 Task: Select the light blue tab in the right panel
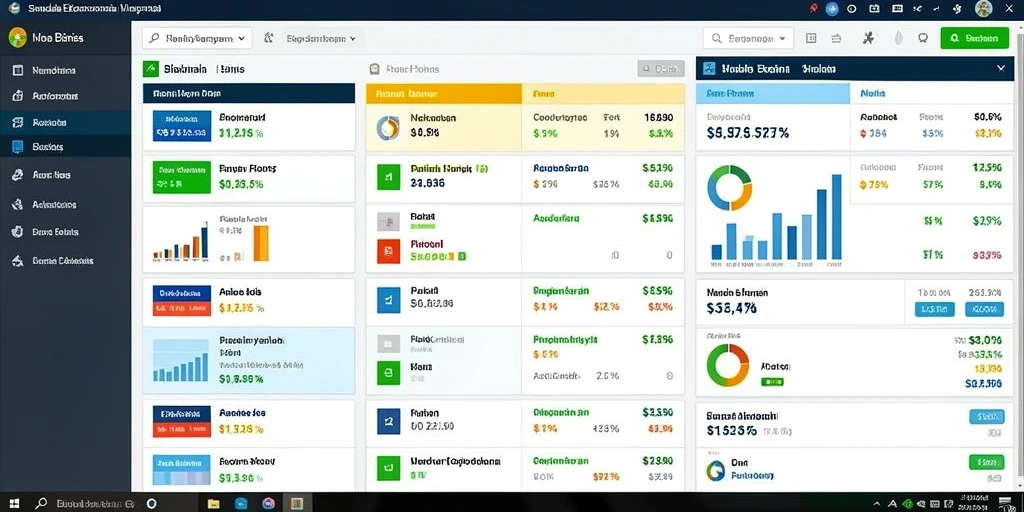(x=773, y=93)
